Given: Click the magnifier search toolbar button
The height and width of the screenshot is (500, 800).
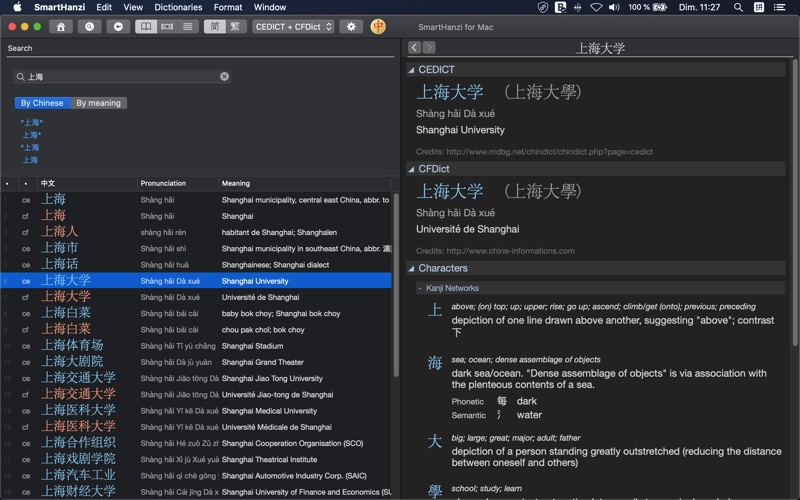Looking at the screenshot, I should point(89,27).
